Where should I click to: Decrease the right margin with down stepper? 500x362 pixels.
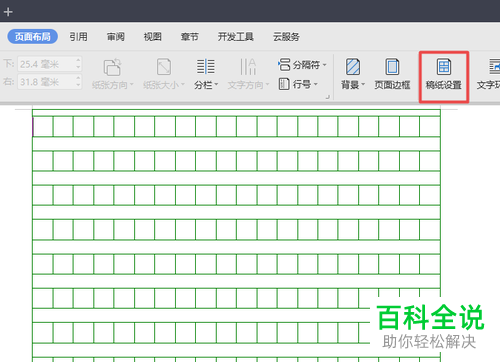(78, 85)
